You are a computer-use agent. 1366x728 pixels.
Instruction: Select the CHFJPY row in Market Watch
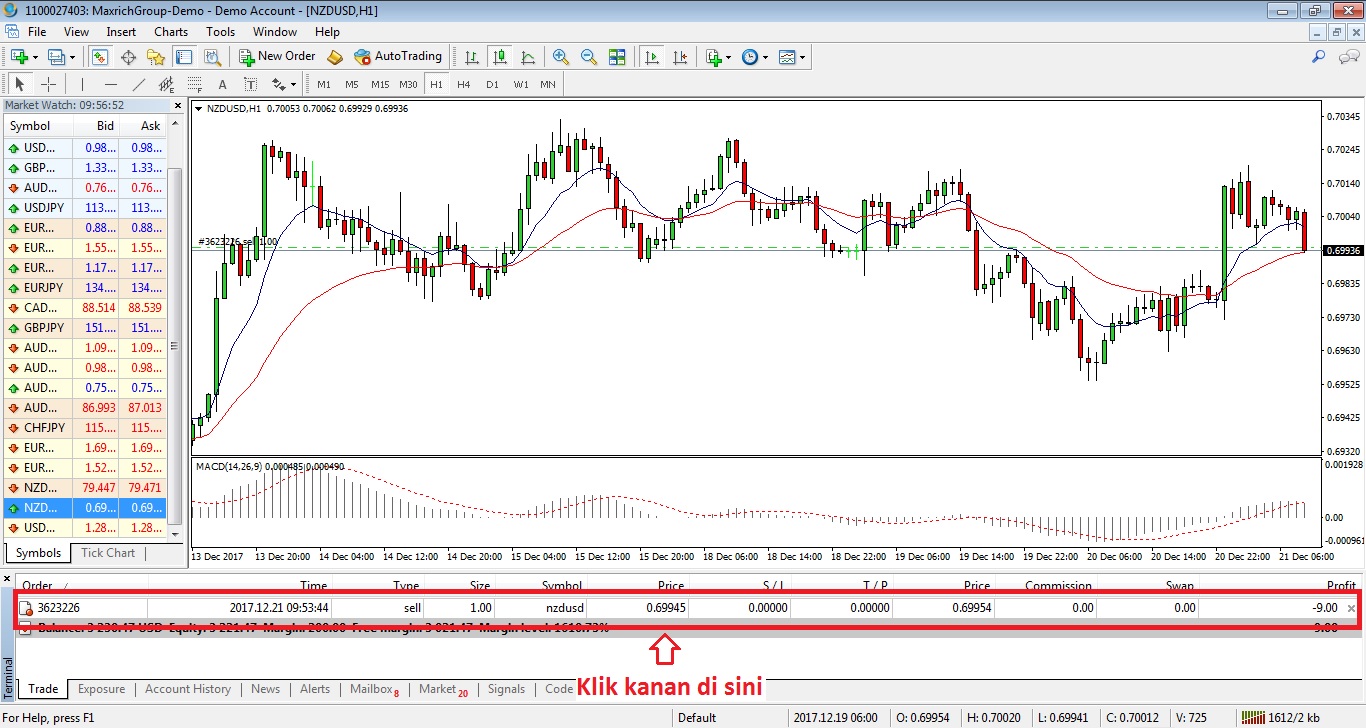pos(85,428)
